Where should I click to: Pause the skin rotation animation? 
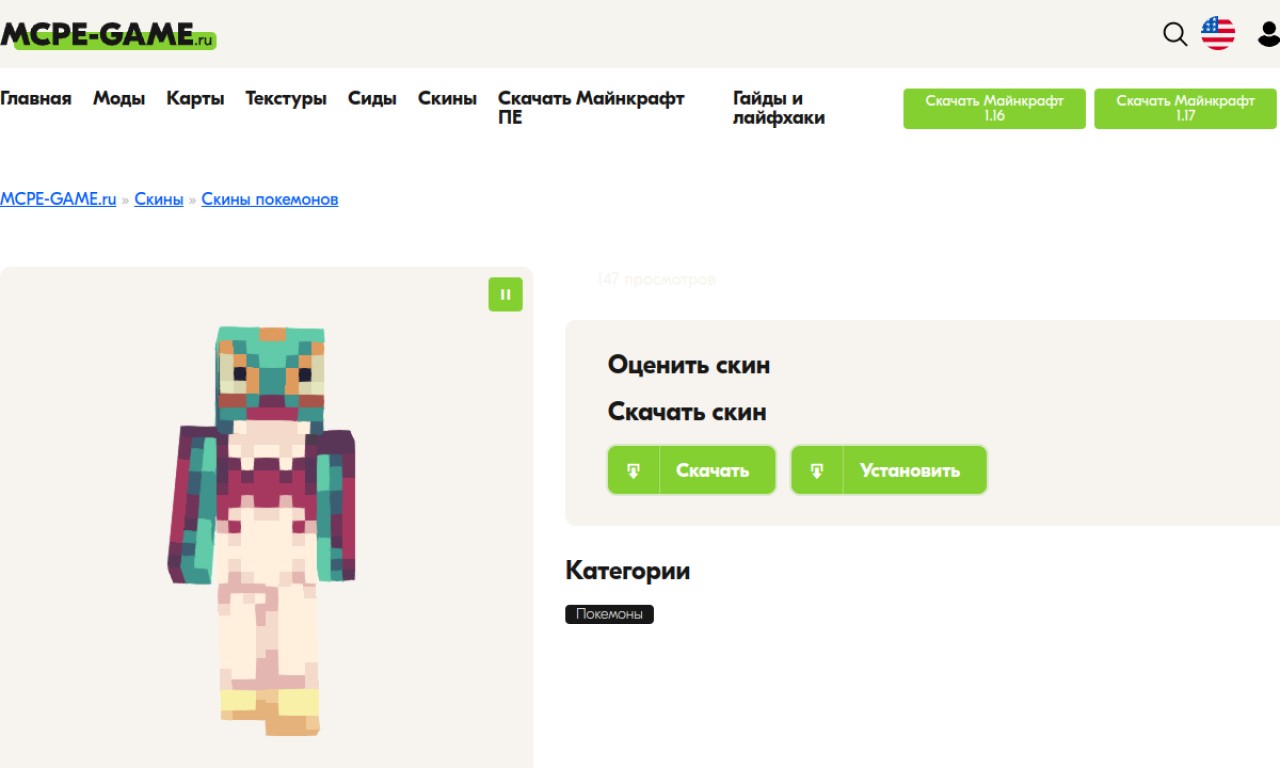click(505, 294)
